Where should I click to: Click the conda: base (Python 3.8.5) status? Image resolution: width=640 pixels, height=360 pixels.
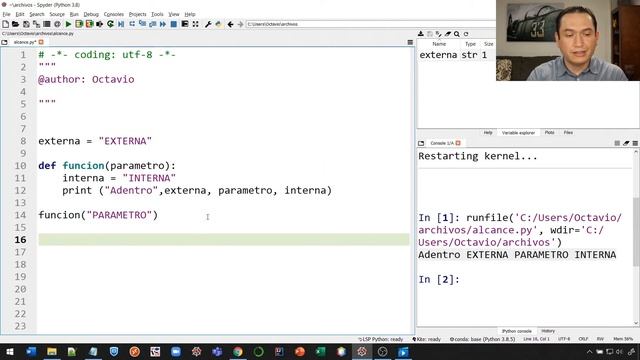tap(482, 339)
